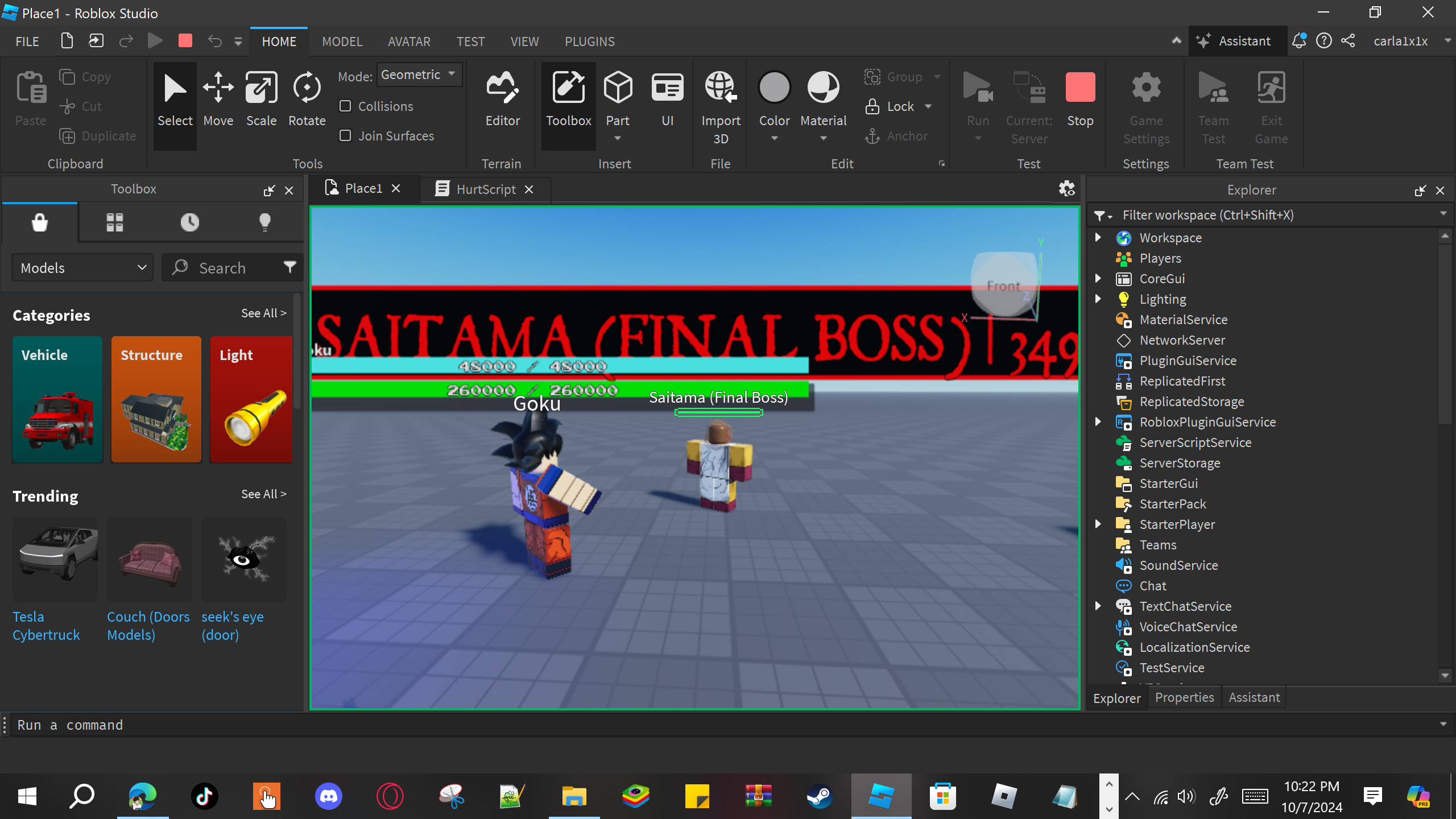Toggle the Toolbox search filter icon
Image resolution: width=1456 pixels, height=819 pixels.
pos(290,267)
